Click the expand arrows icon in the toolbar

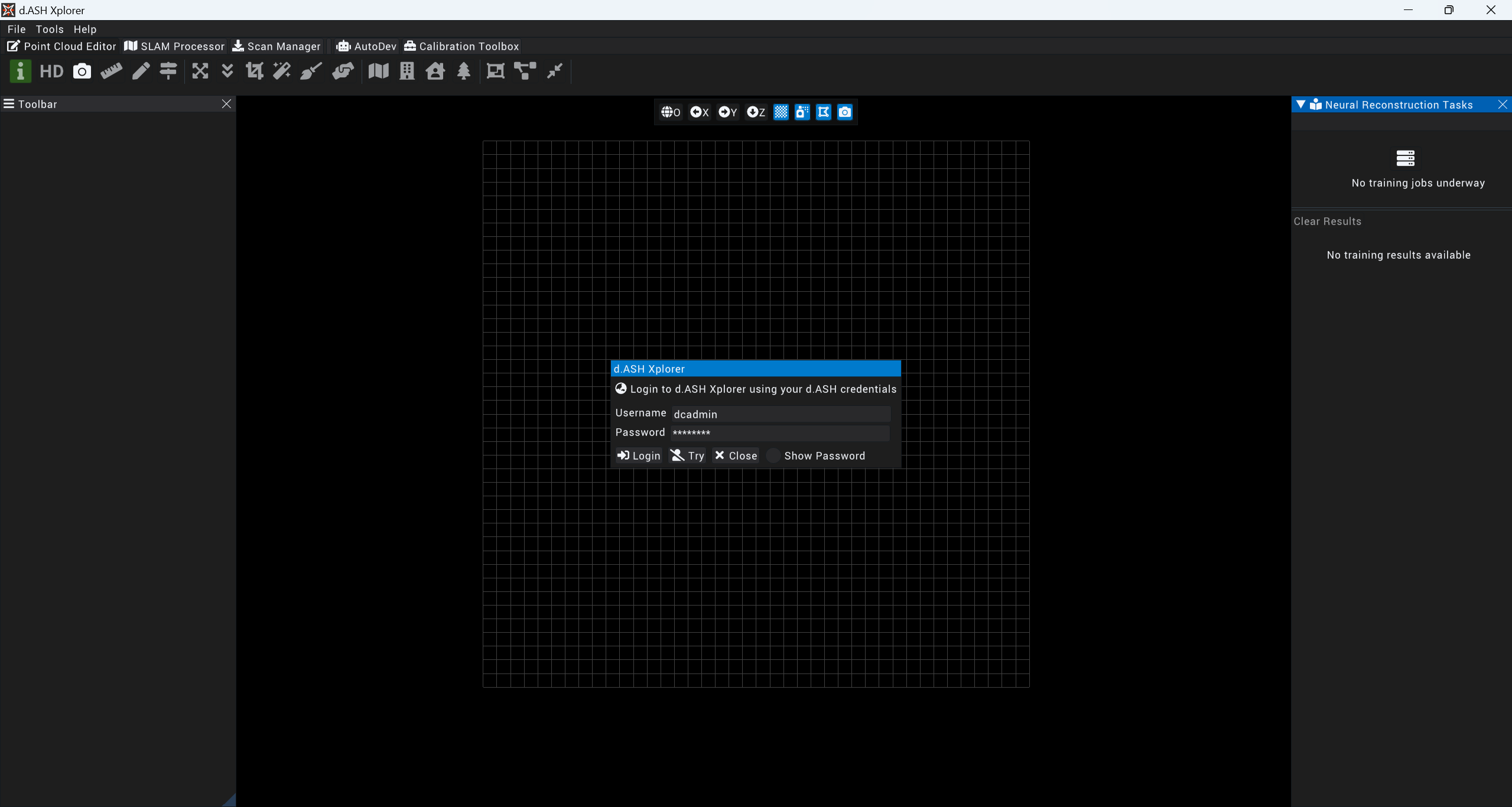[200, 71]
